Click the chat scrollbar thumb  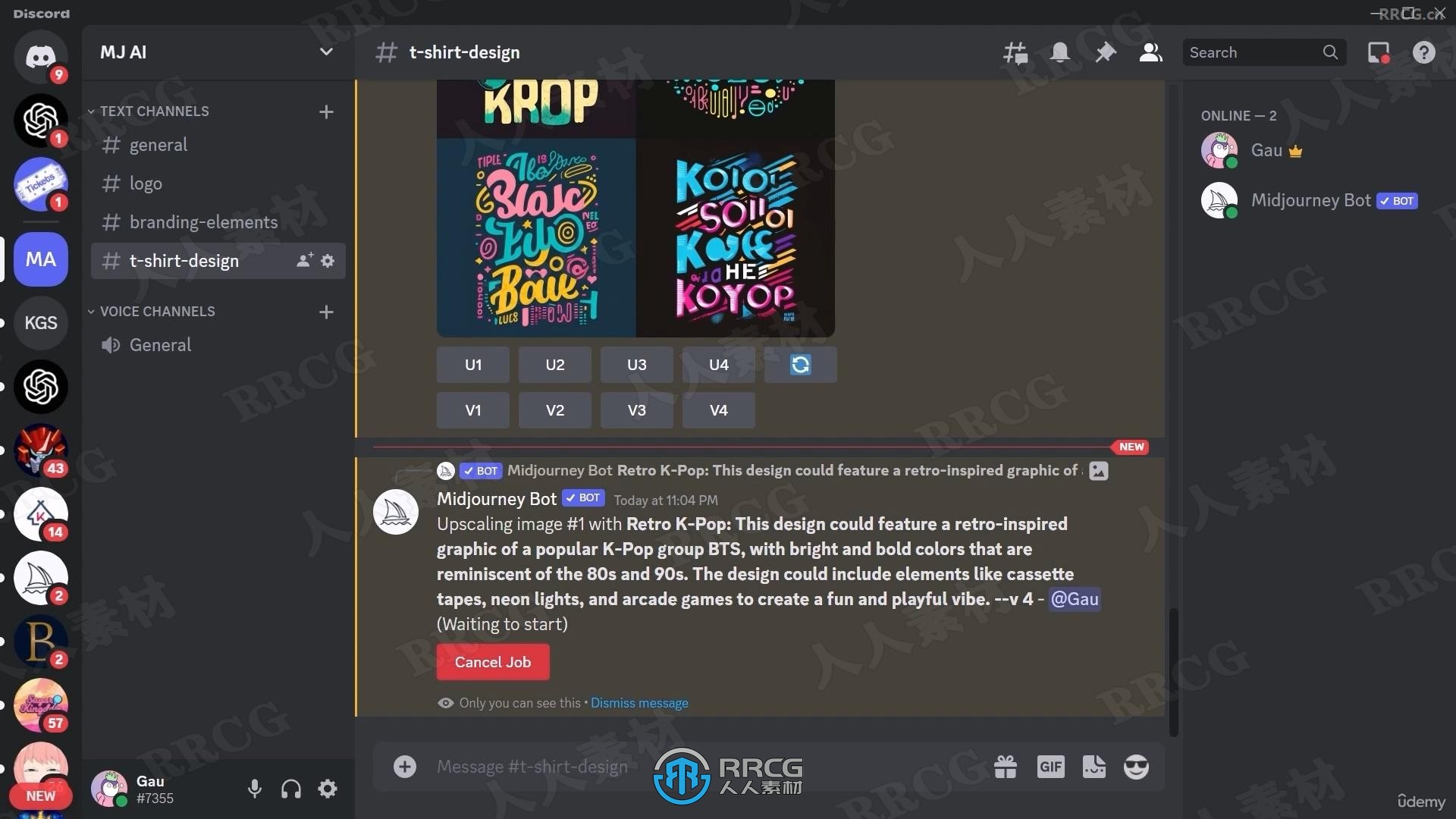pyautogui.click(x=1174, y=671)
